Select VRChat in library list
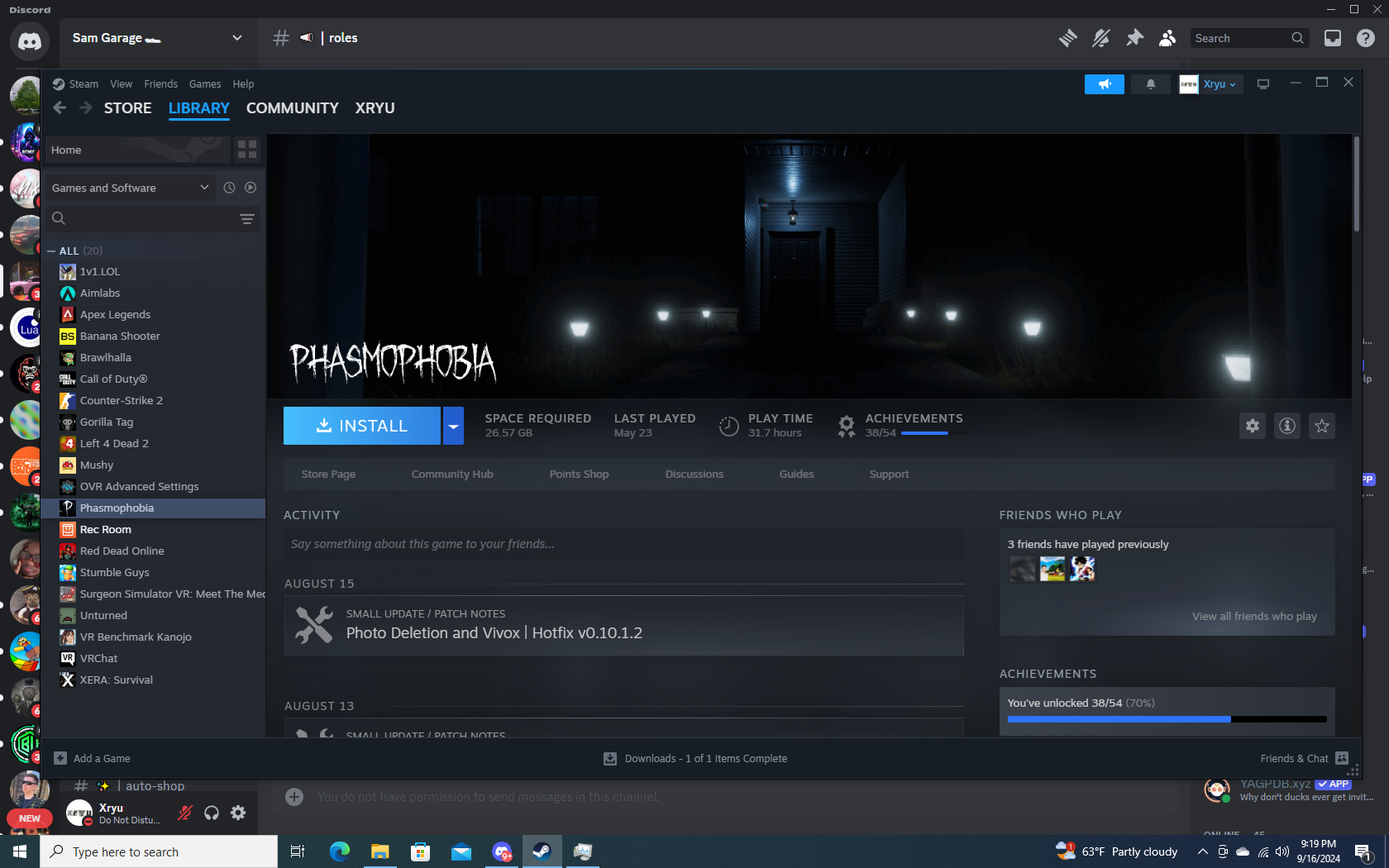1389x868 pixels. (153, 658)
